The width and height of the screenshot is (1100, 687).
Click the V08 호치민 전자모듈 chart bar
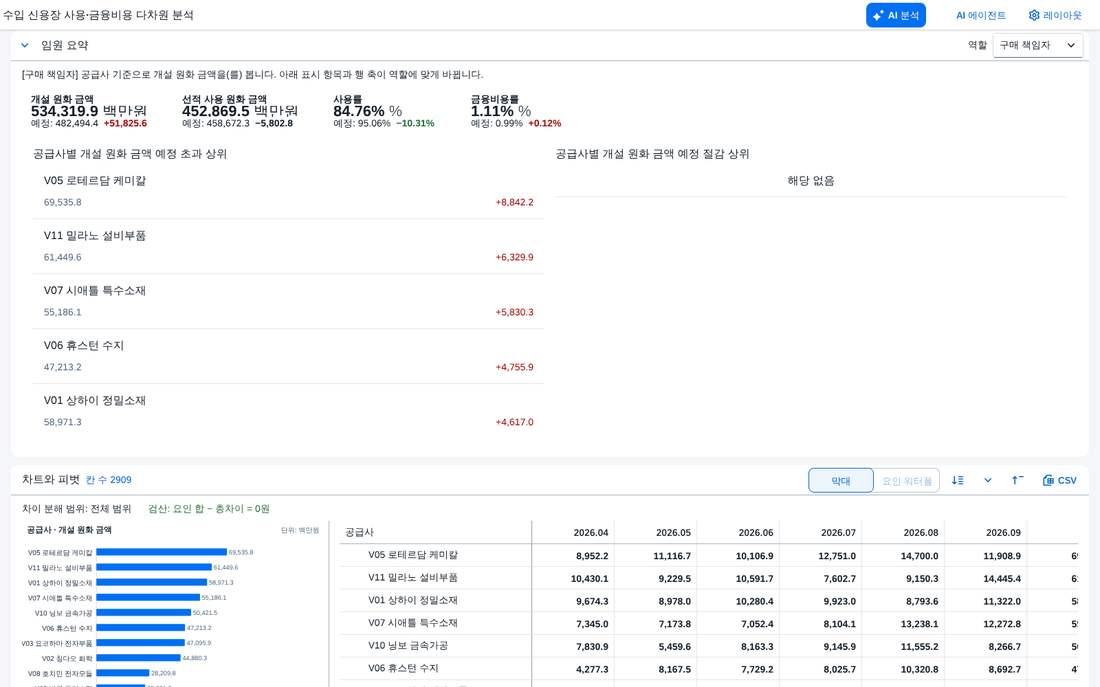click(123, 673)
